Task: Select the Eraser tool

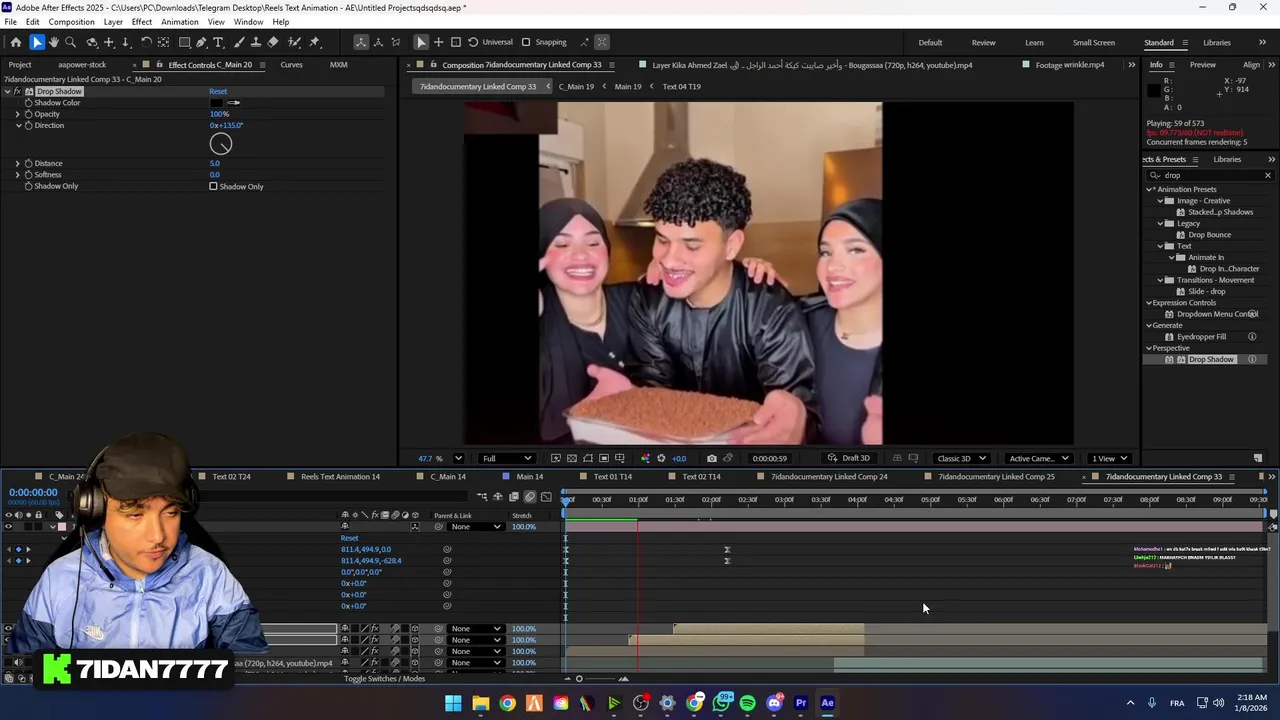Action: pyautogui.click(x=273, y=42)
